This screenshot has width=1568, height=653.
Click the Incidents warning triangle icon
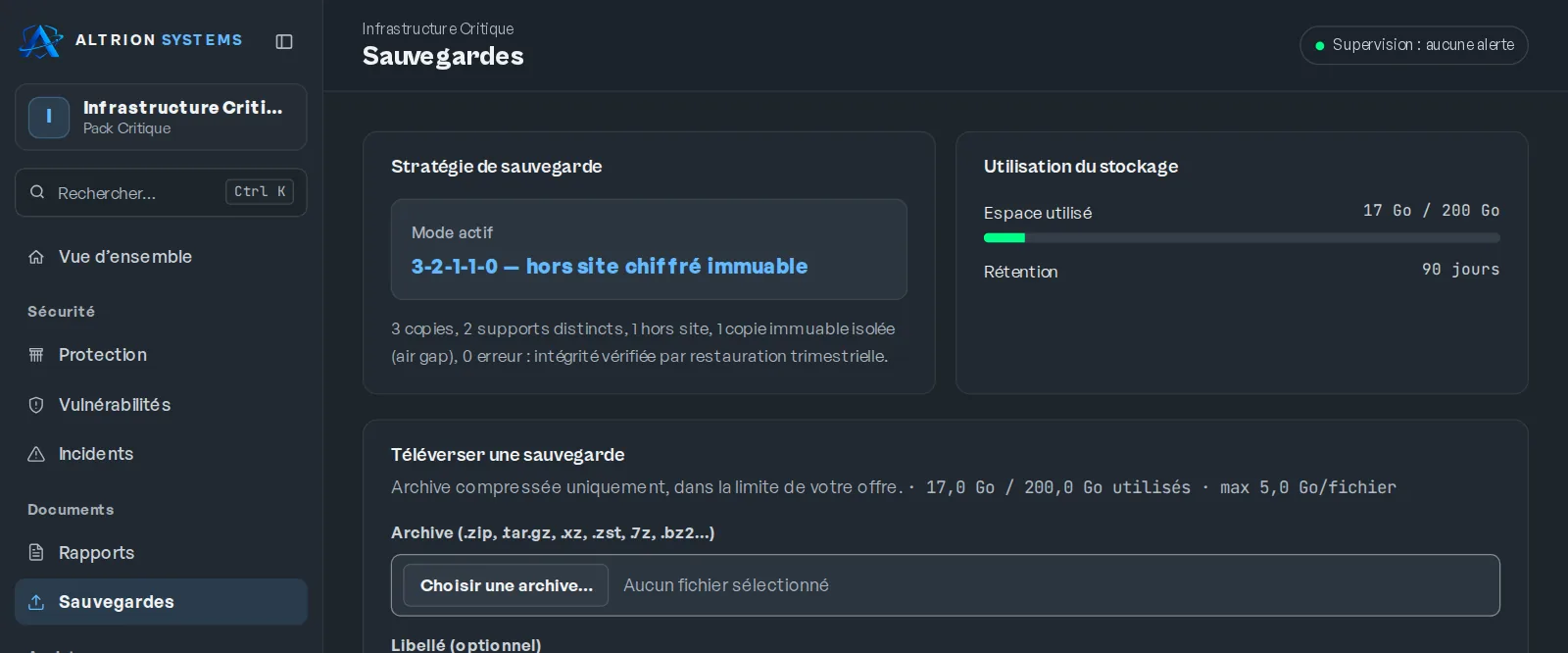pos(36,454)
